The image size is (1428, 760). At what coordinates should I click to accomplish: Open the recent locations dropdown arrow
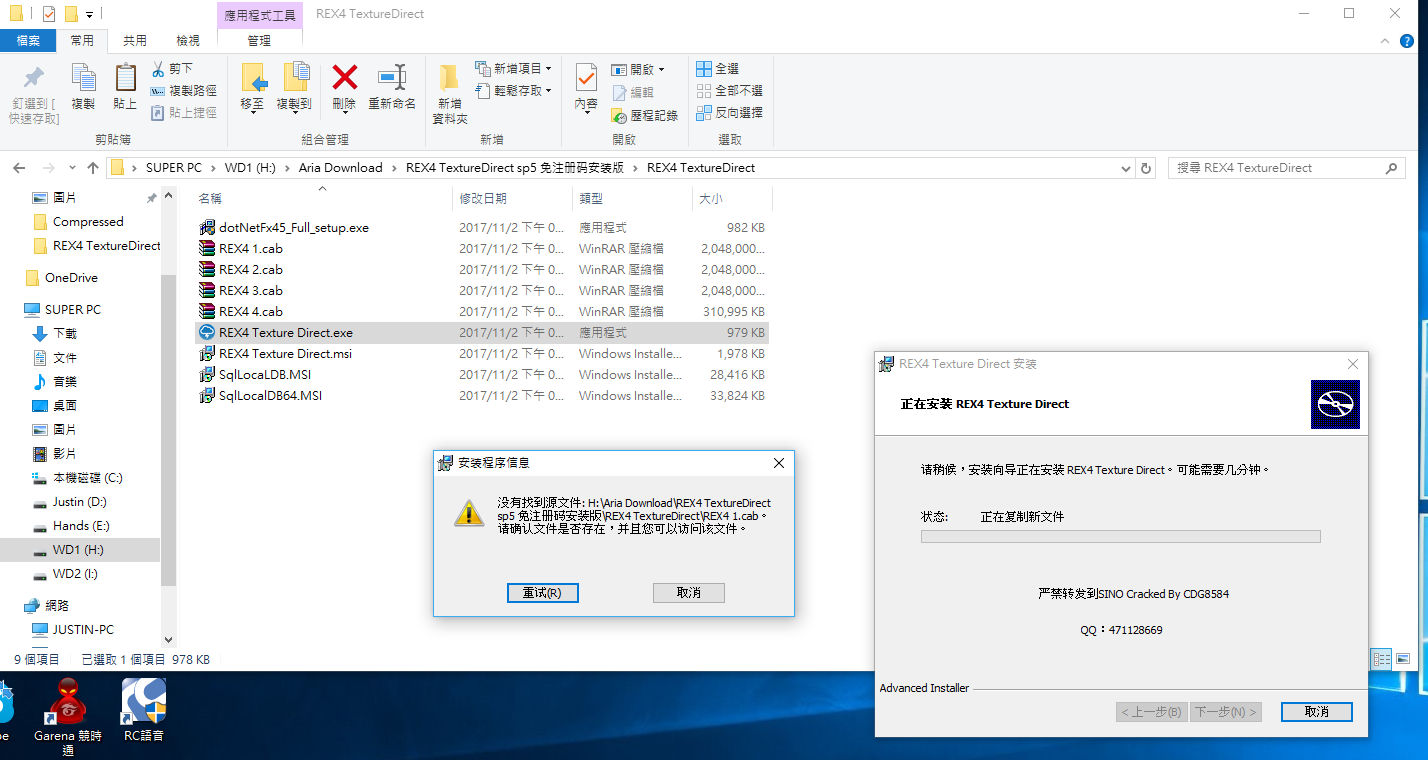click(71, 168)
